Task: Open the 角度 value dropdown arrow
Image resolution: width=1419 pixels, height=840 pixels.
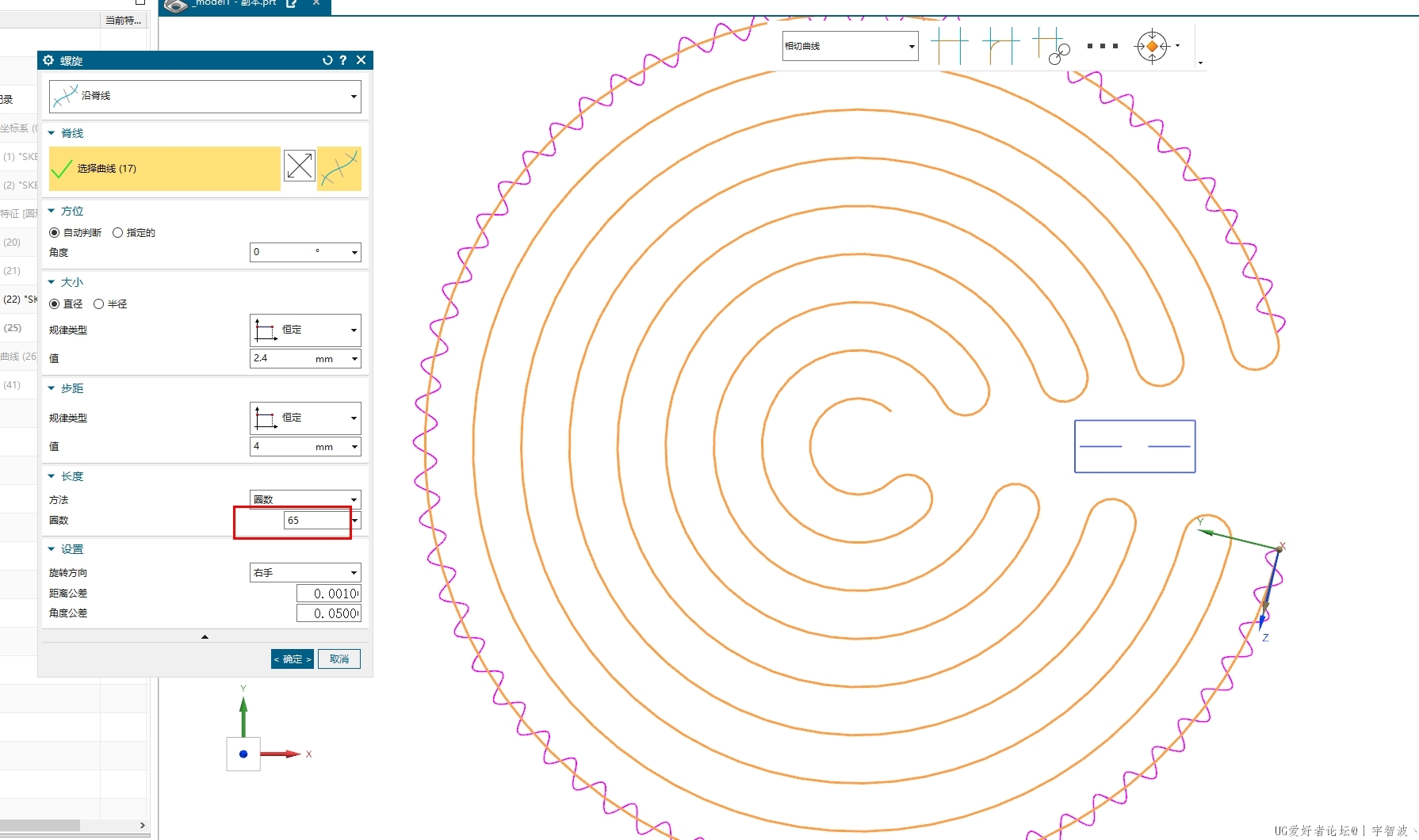Action: (x=354, y=252)
